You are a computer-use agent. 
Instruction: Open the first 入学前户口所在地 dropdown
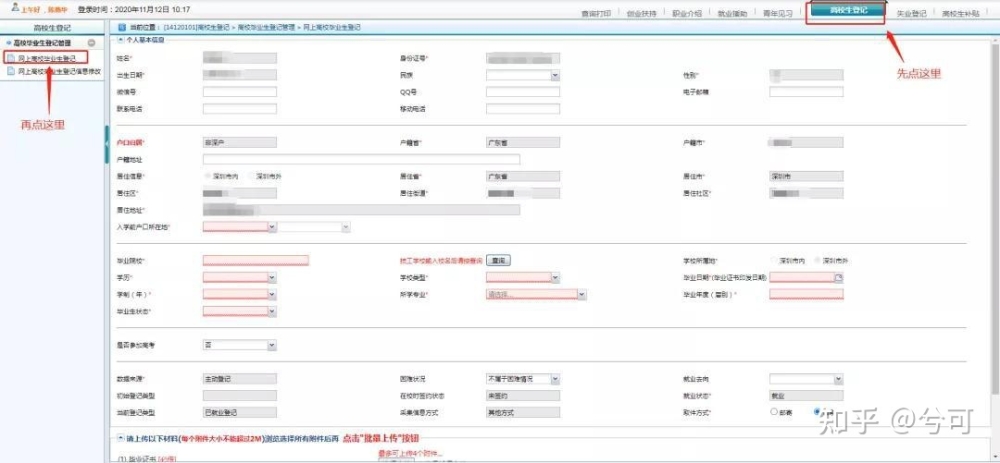(x=272, y=226)
